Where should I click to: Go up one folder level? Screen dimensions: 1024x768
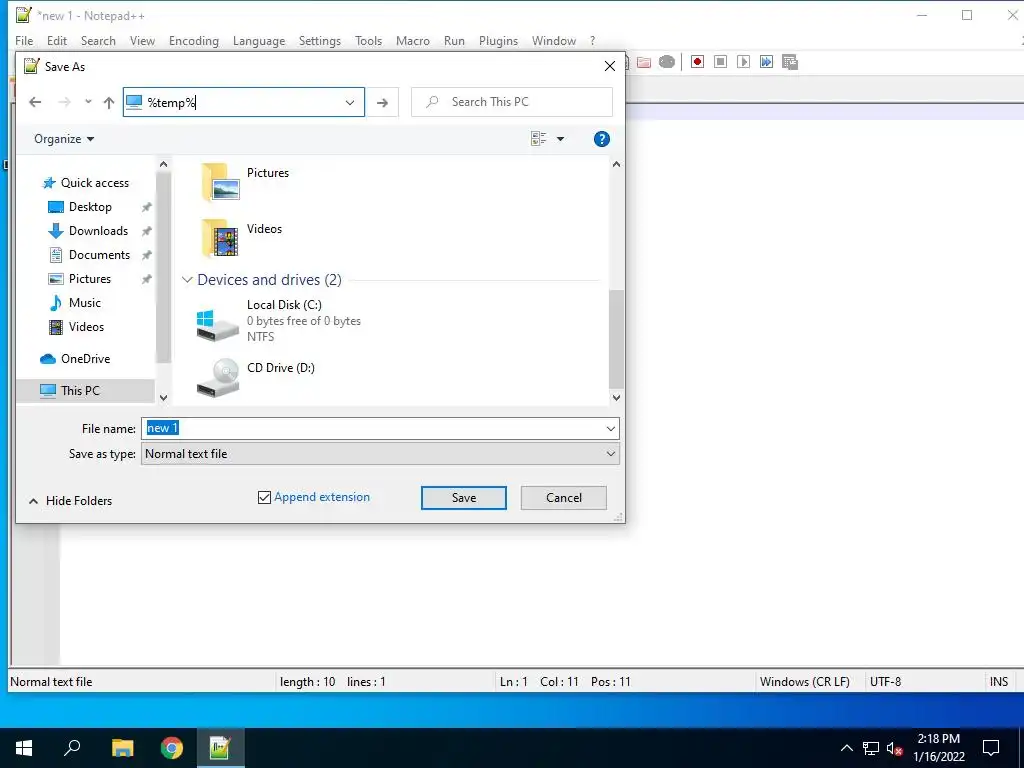click(x=109, y=103)
